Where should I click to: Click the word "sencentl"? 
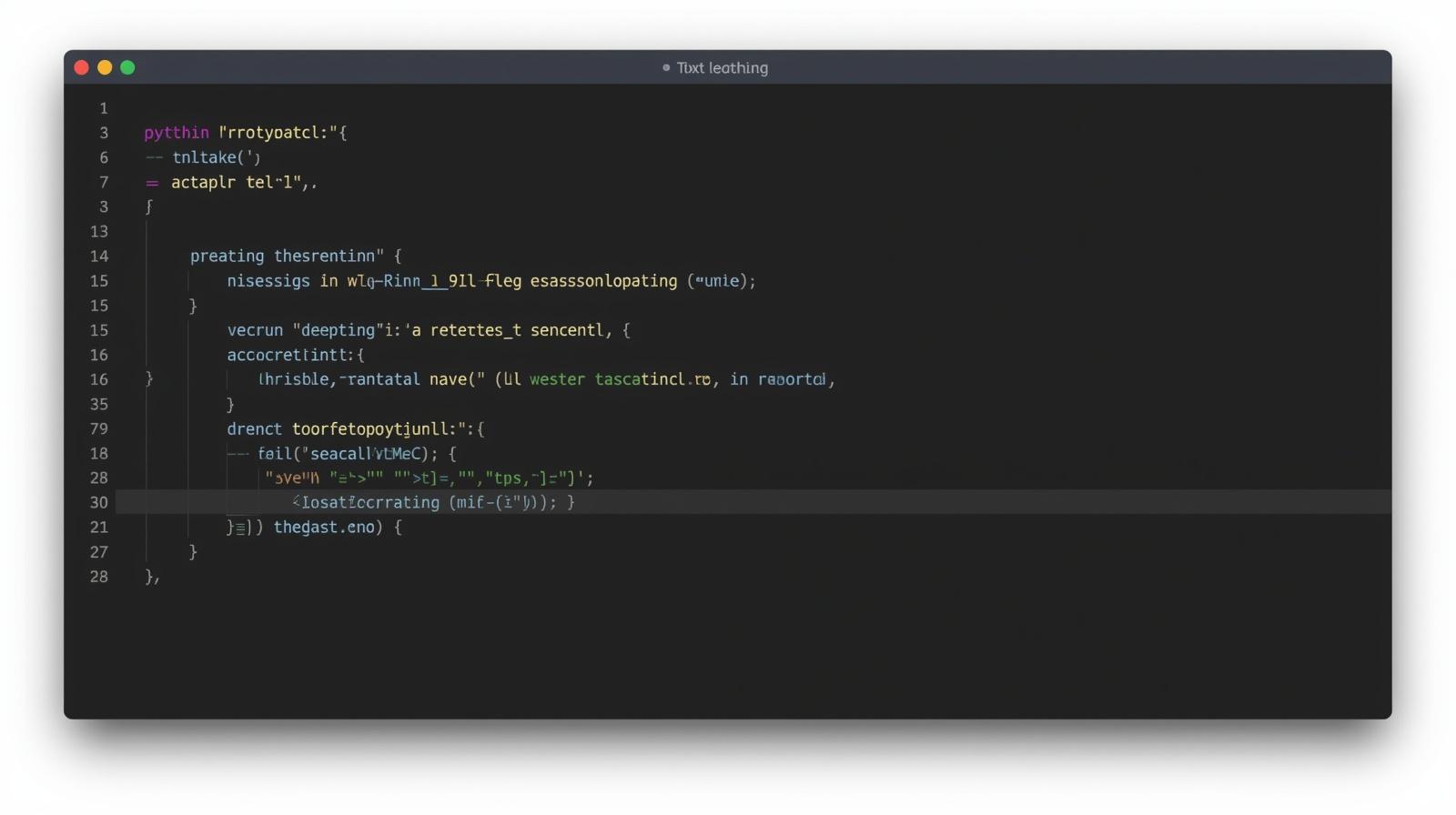pos(567,330)
